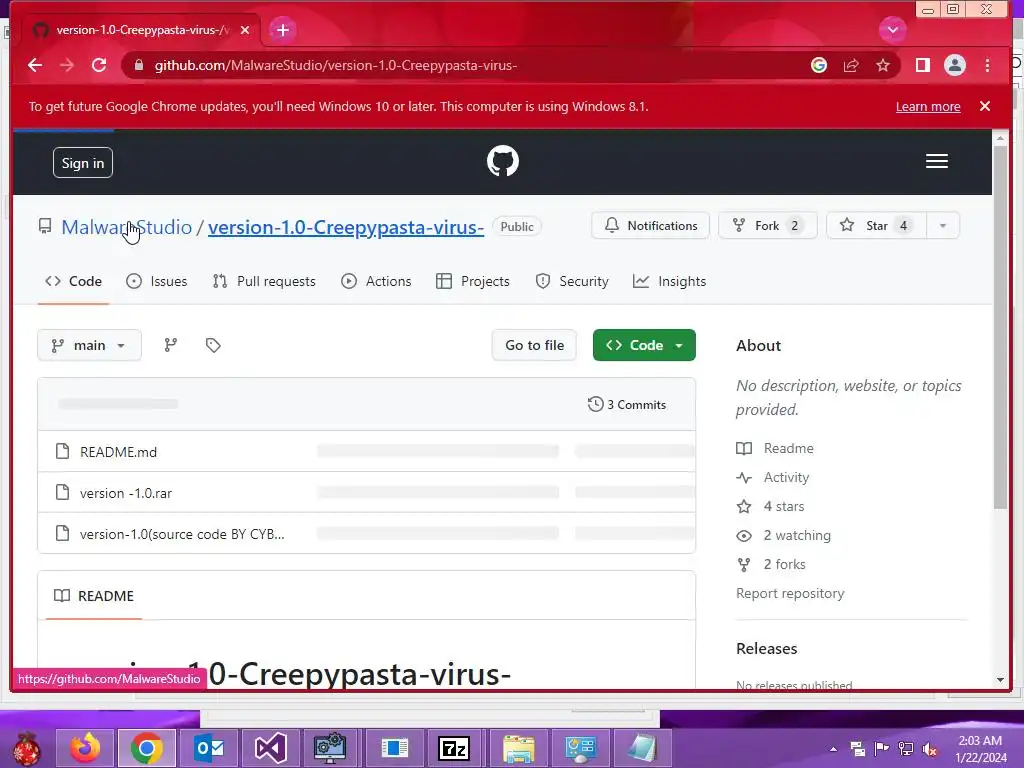Show hidden system tray icons
The image size is (1024, 768).
point(833,750)
